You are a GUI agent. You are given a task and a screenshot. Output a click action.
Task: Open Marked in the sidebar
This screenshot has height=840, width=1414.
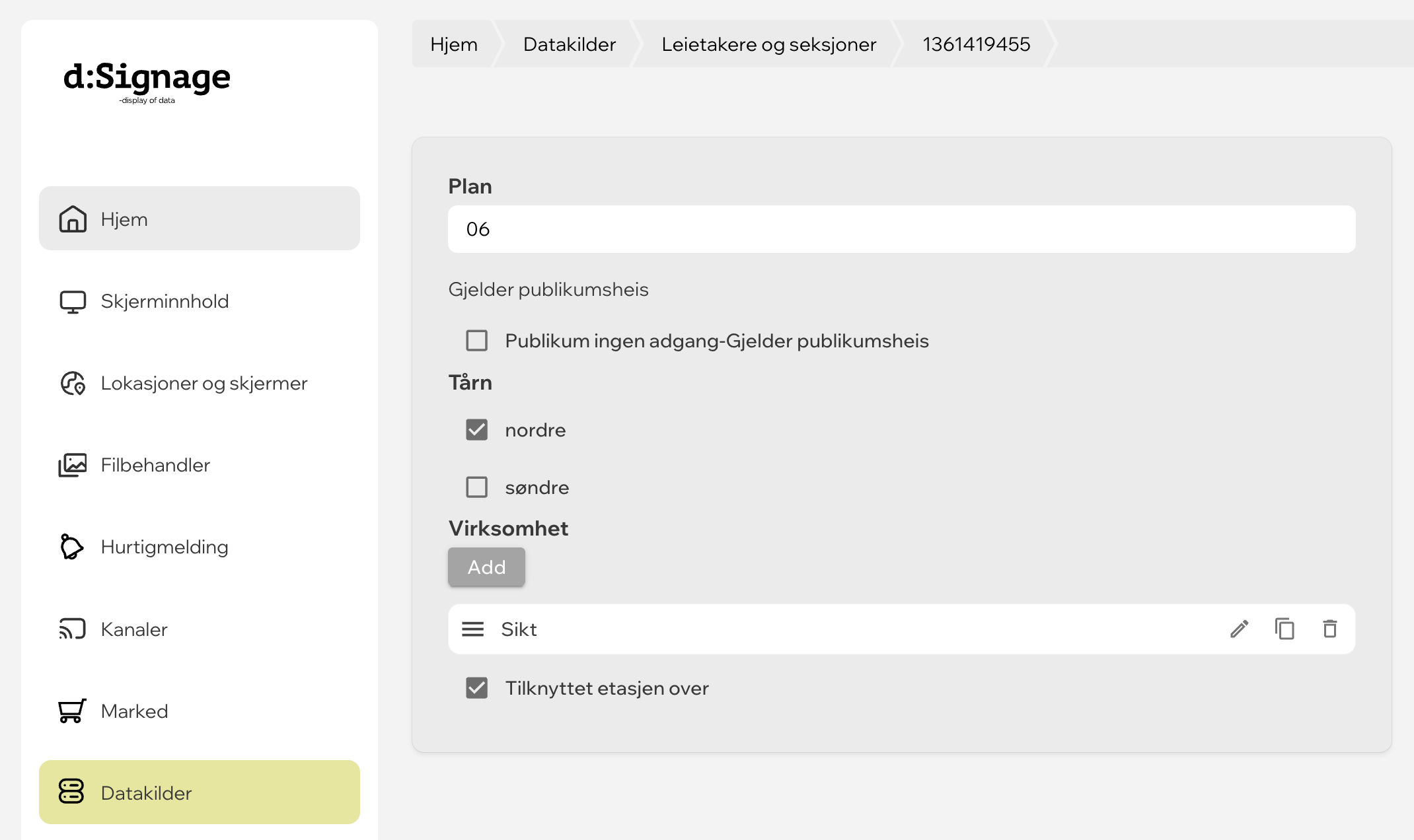(200, 711)
